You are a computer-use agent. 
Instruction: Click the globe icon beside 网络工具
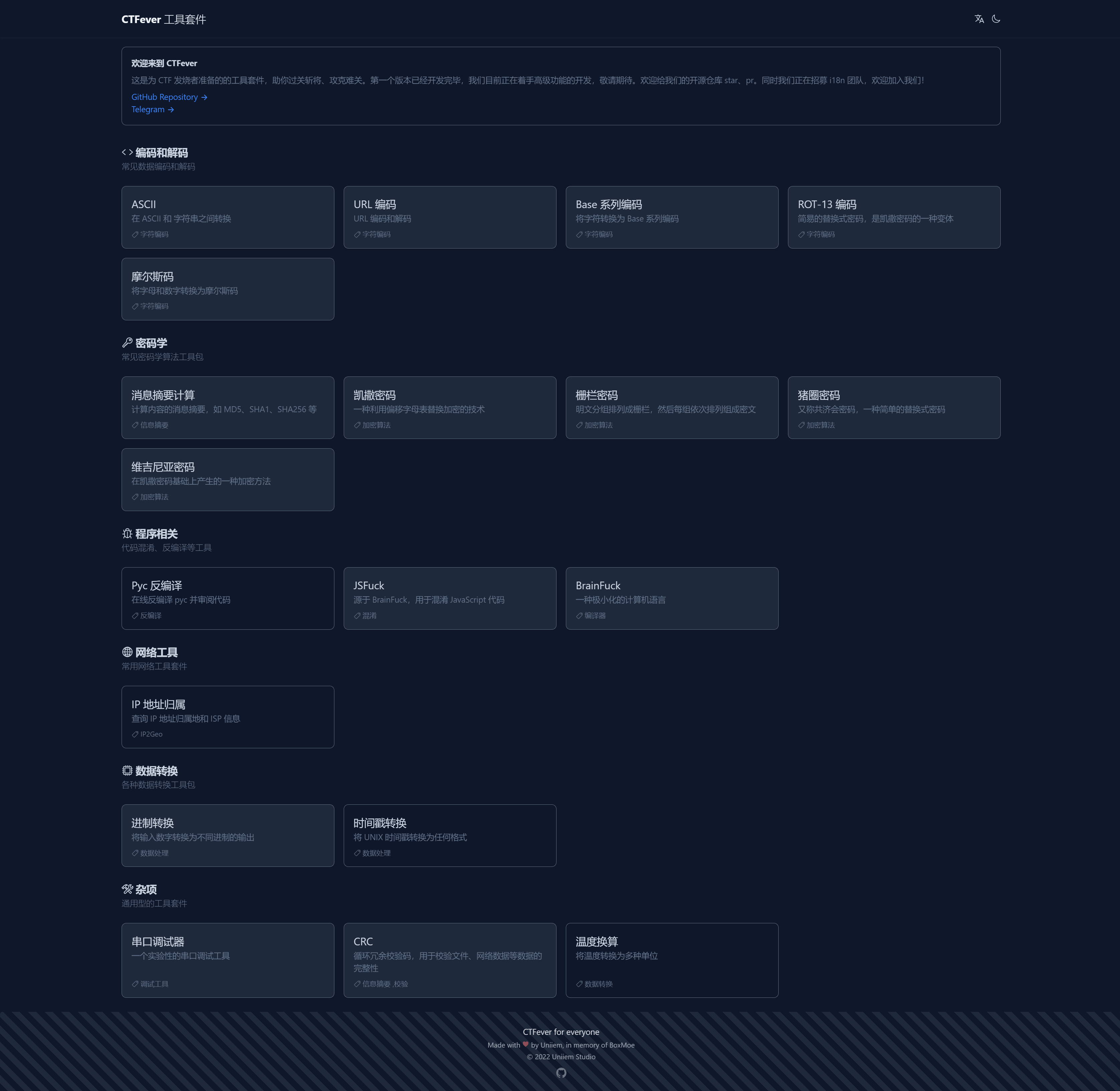point(127,652)
